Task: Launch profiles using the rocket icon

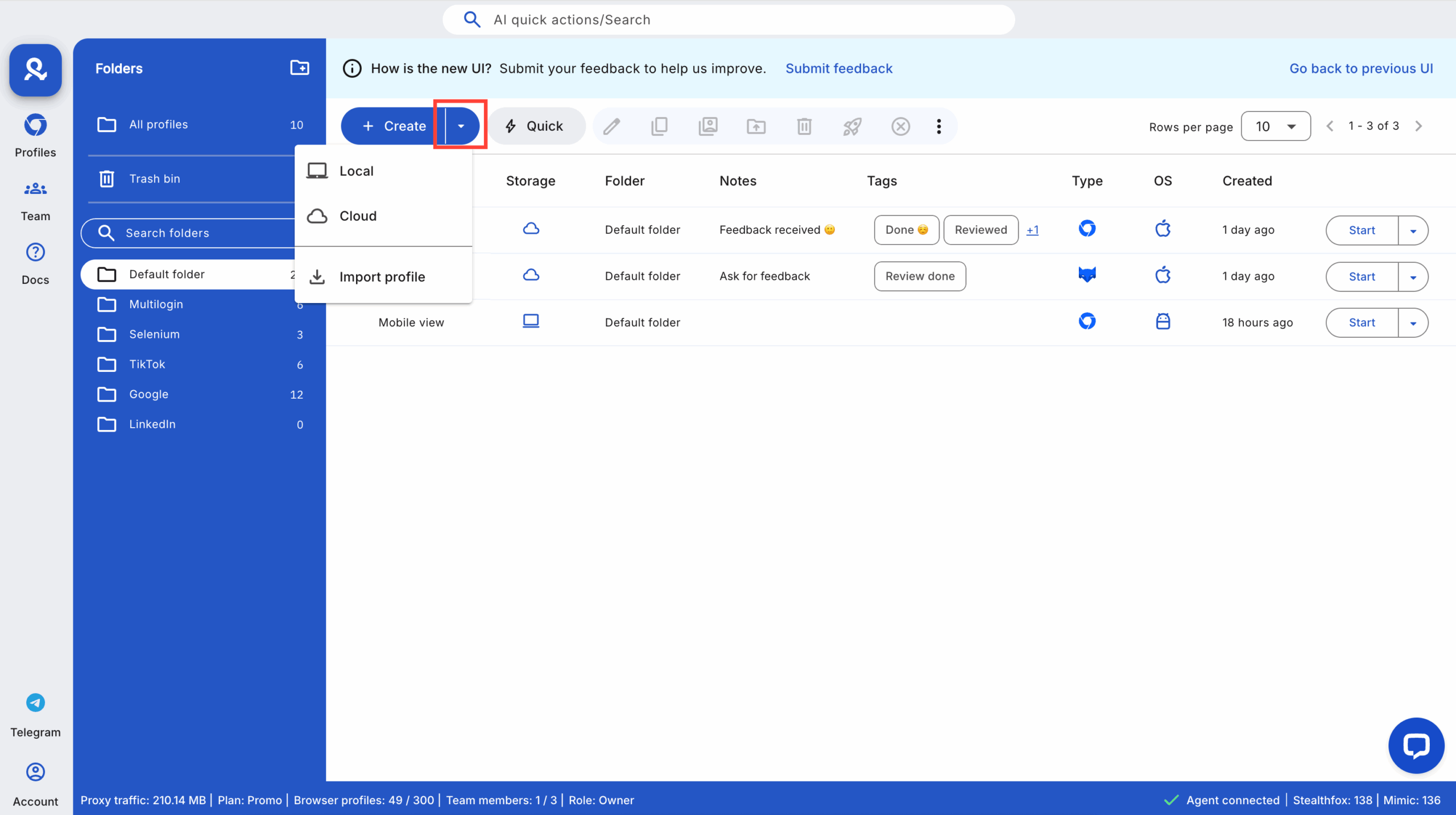Action: click(852, 126)
